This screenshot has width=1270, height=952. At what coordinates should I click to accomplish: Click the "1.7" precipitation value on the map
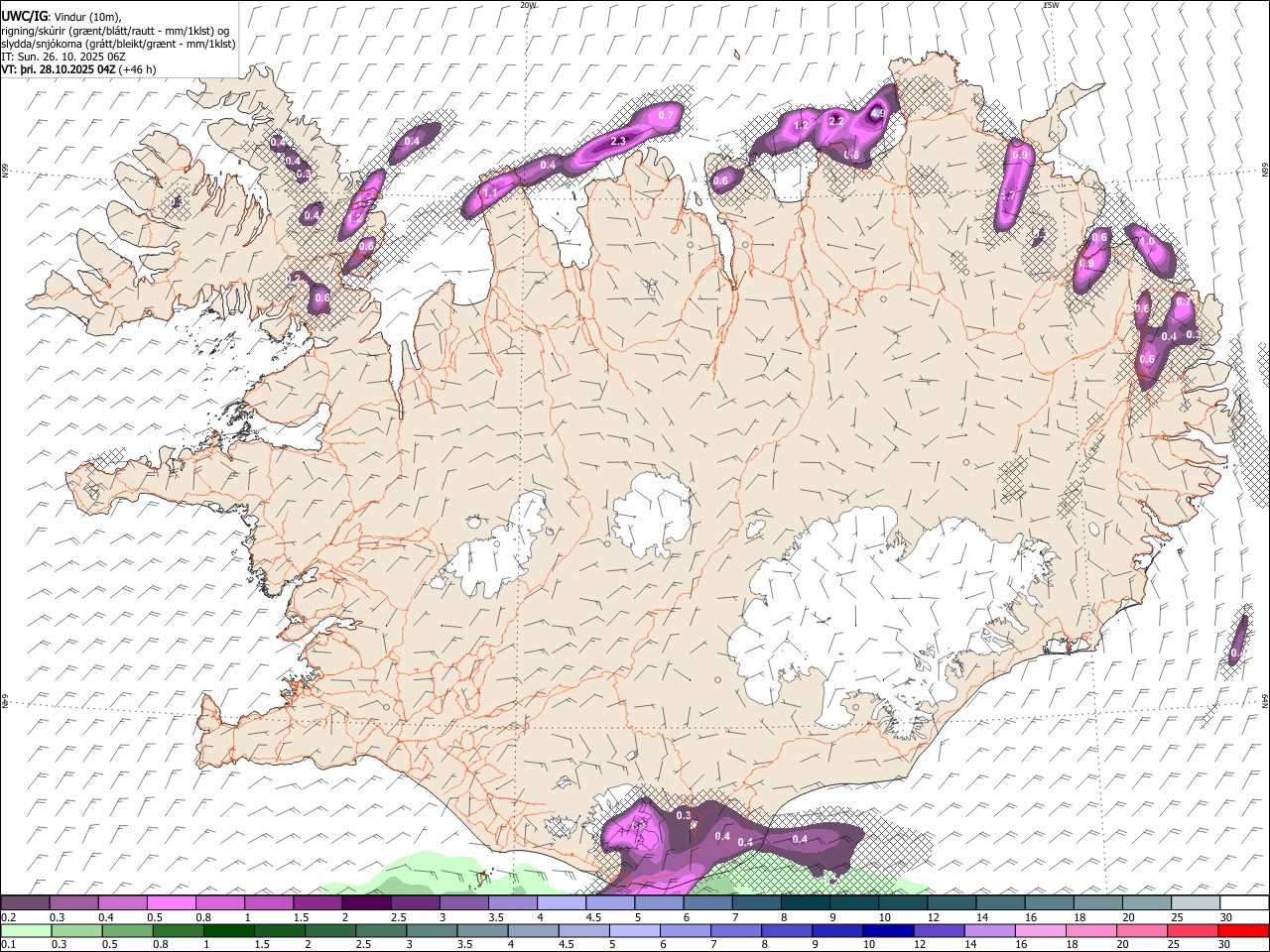click(1009, 195)
